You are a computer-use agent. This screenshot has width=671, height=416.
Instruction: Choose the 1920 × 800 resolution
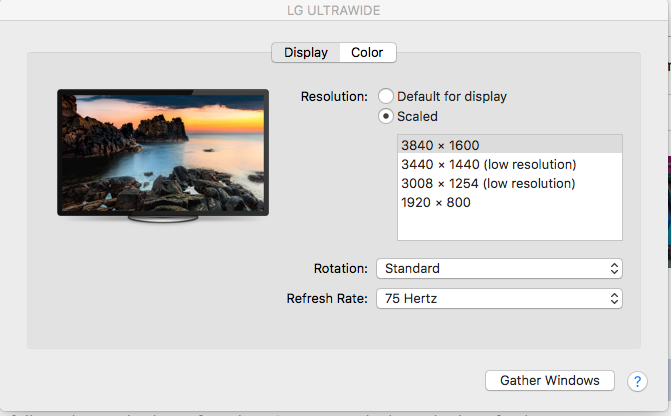[x=510, y=202]
